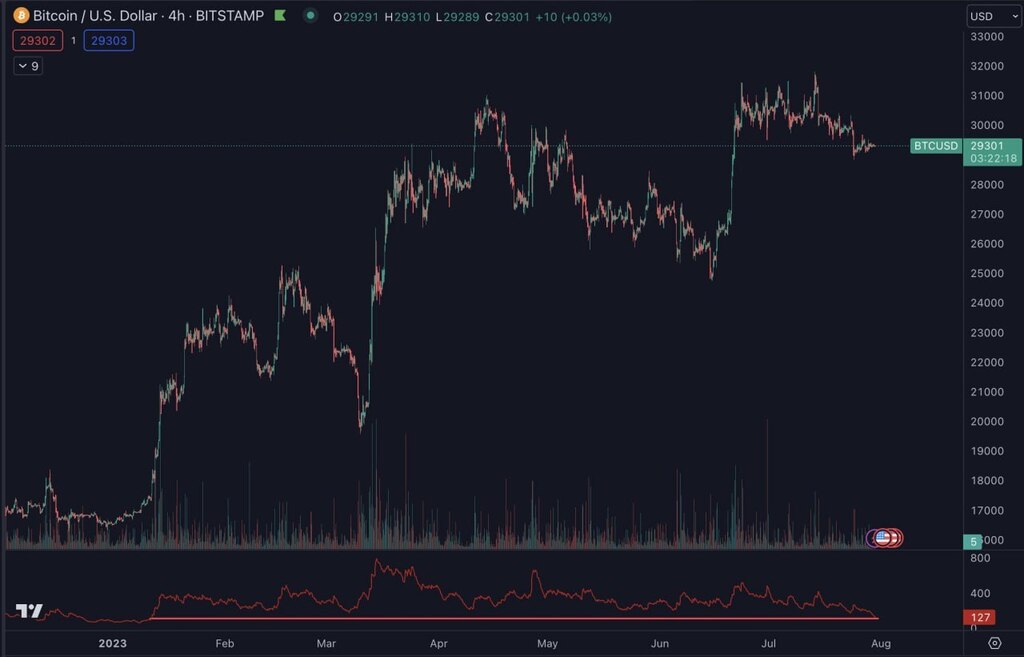Click the TradingView logo link

pos(29,611)
